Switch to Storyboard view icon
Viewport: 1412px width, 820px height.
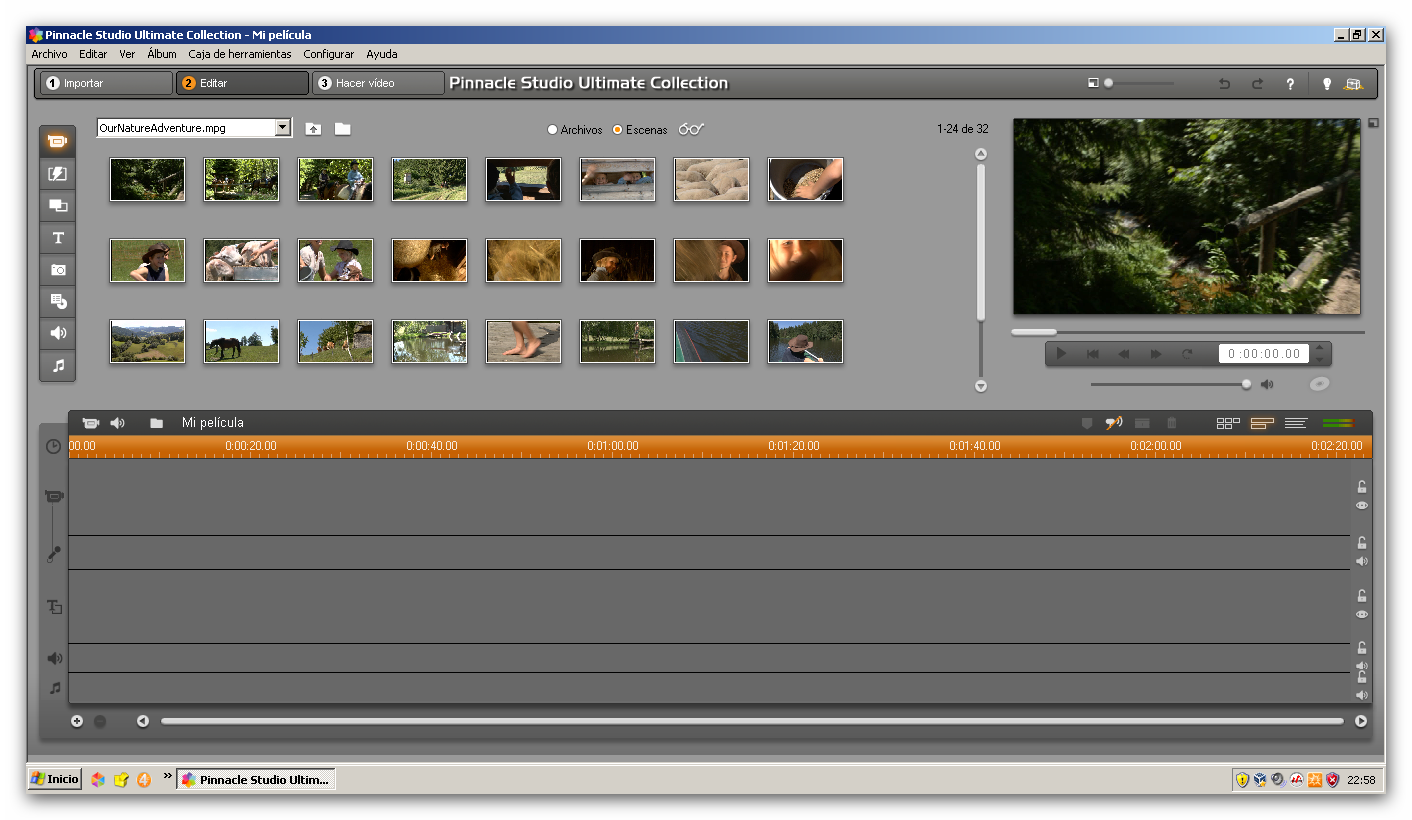tap(1228, 423)
